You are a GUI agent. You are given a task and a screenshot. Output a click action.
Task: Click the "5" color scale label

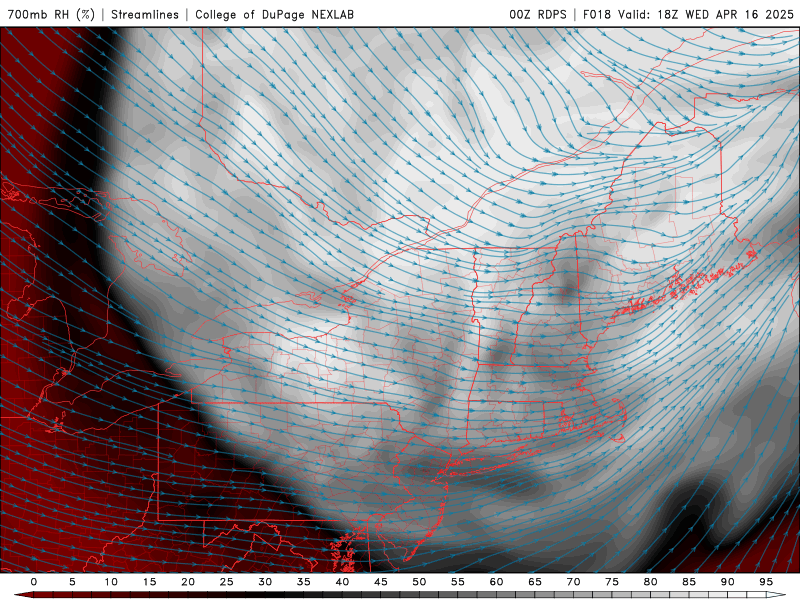point(72,582)
